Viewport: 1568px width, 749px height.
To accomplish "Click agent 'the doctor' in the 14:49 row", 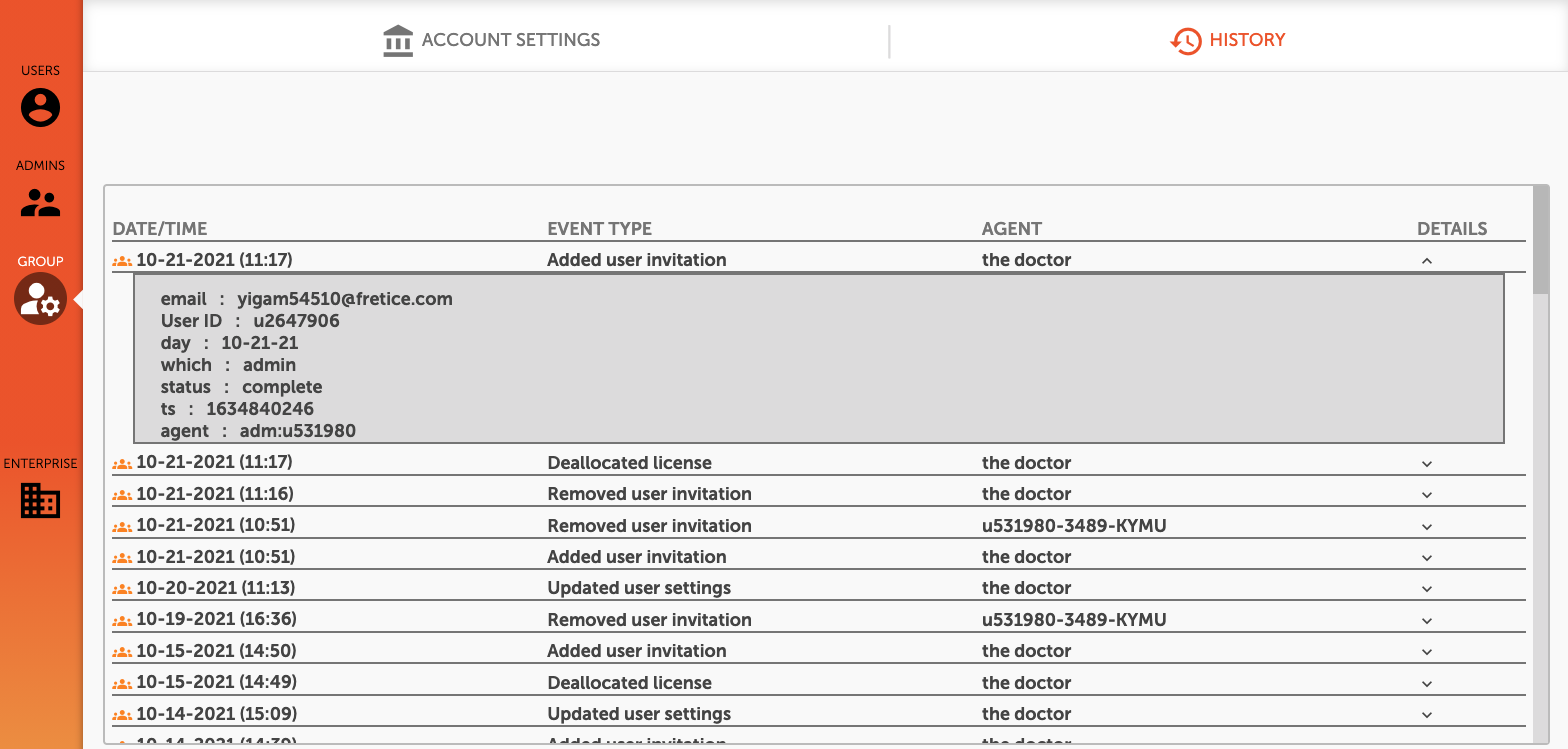I will (1026, 683).
